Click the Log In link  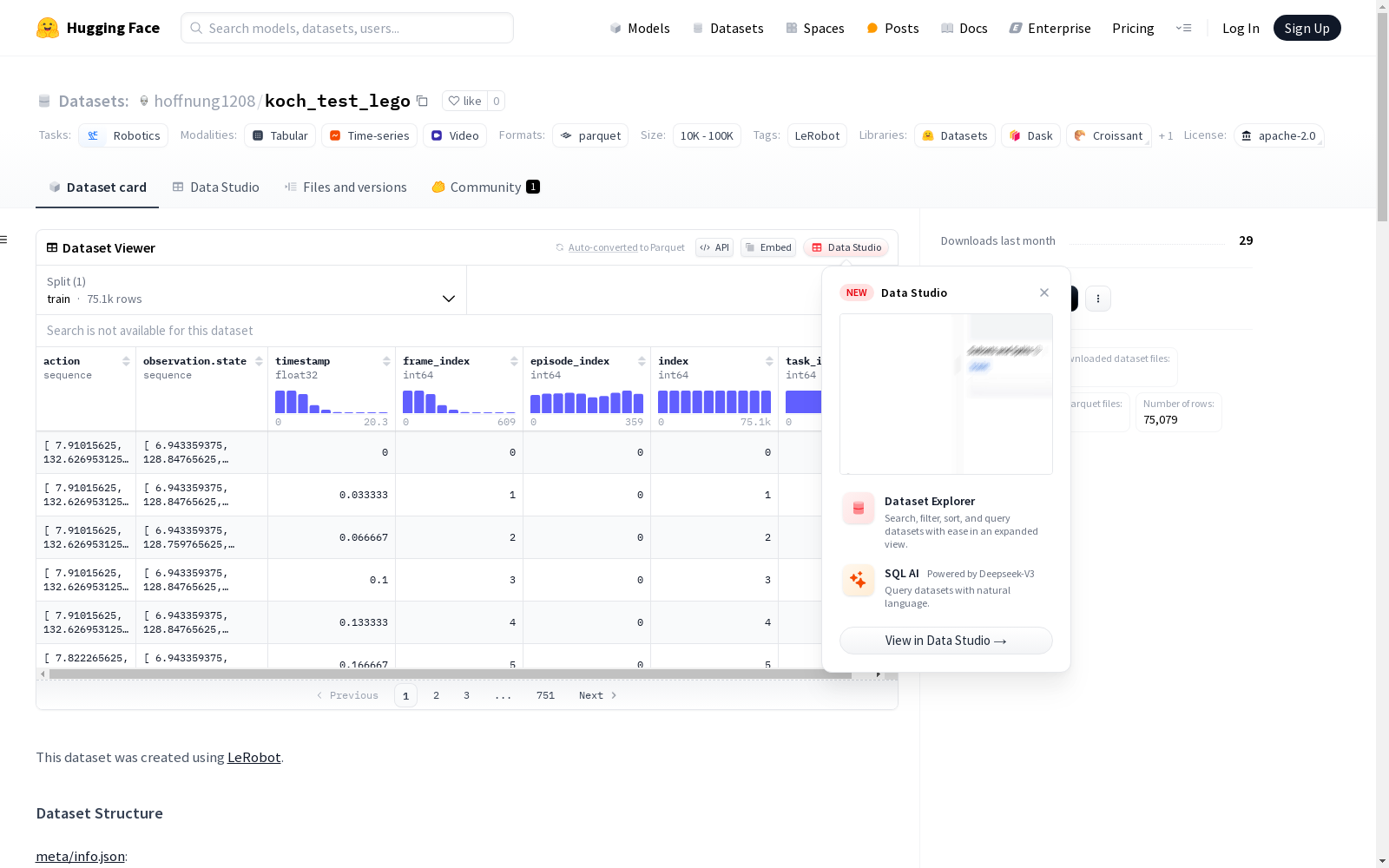tap(1241, 28)
